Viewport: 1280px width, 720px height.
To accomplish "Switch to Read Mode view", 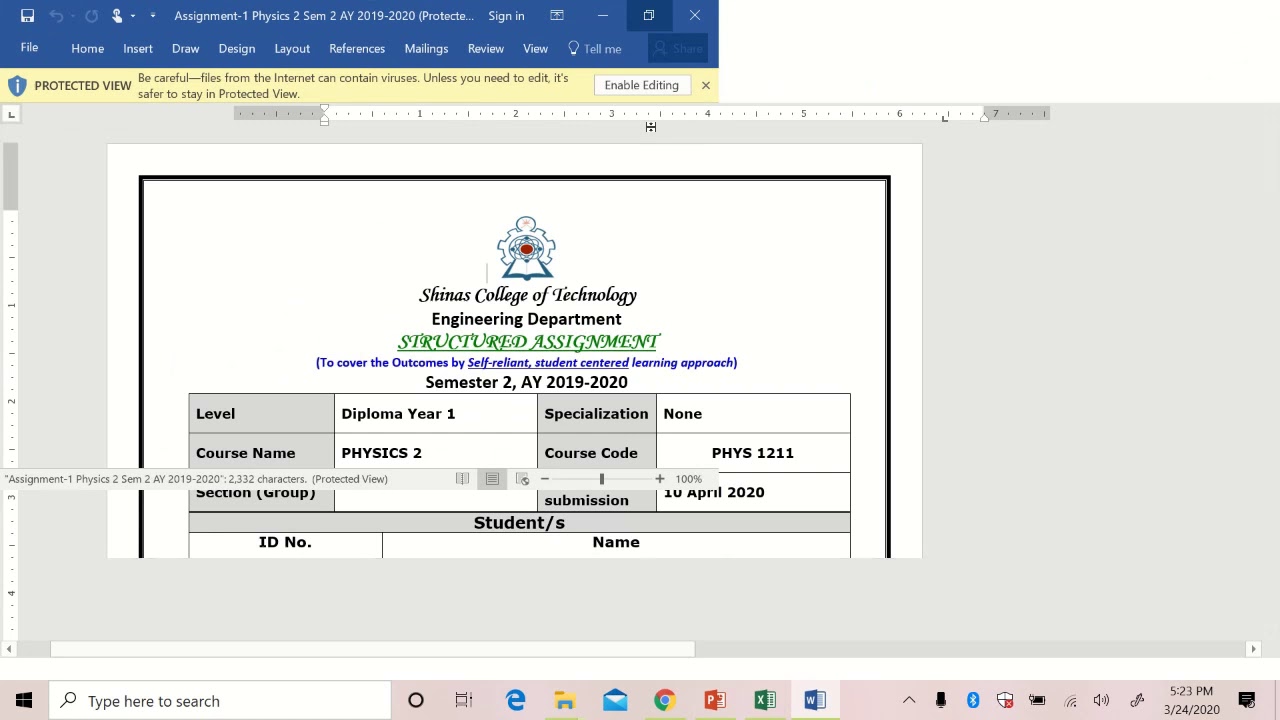I will click(462, 479).
